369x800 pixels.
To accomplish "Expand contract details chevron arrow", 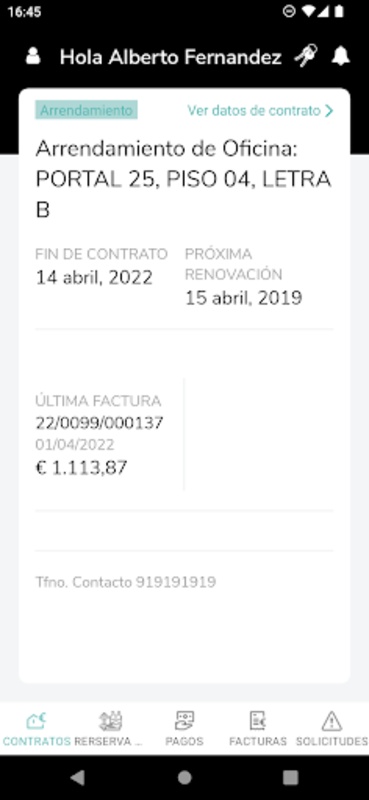I will click(x=329, y=111).
